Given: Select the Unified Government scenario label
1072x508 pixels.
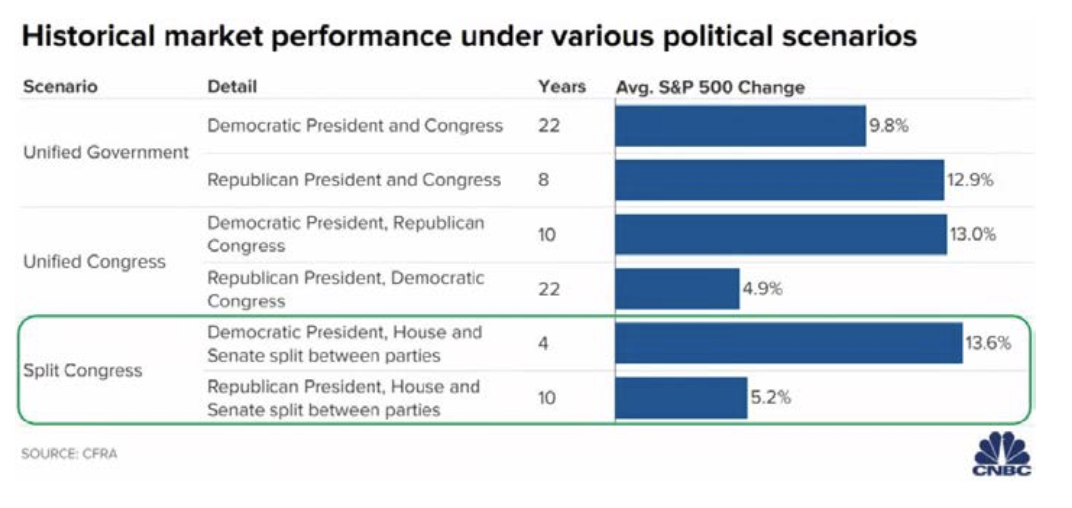Looking at the screenshot, I should pyautogui.click(x=106, y=153).
